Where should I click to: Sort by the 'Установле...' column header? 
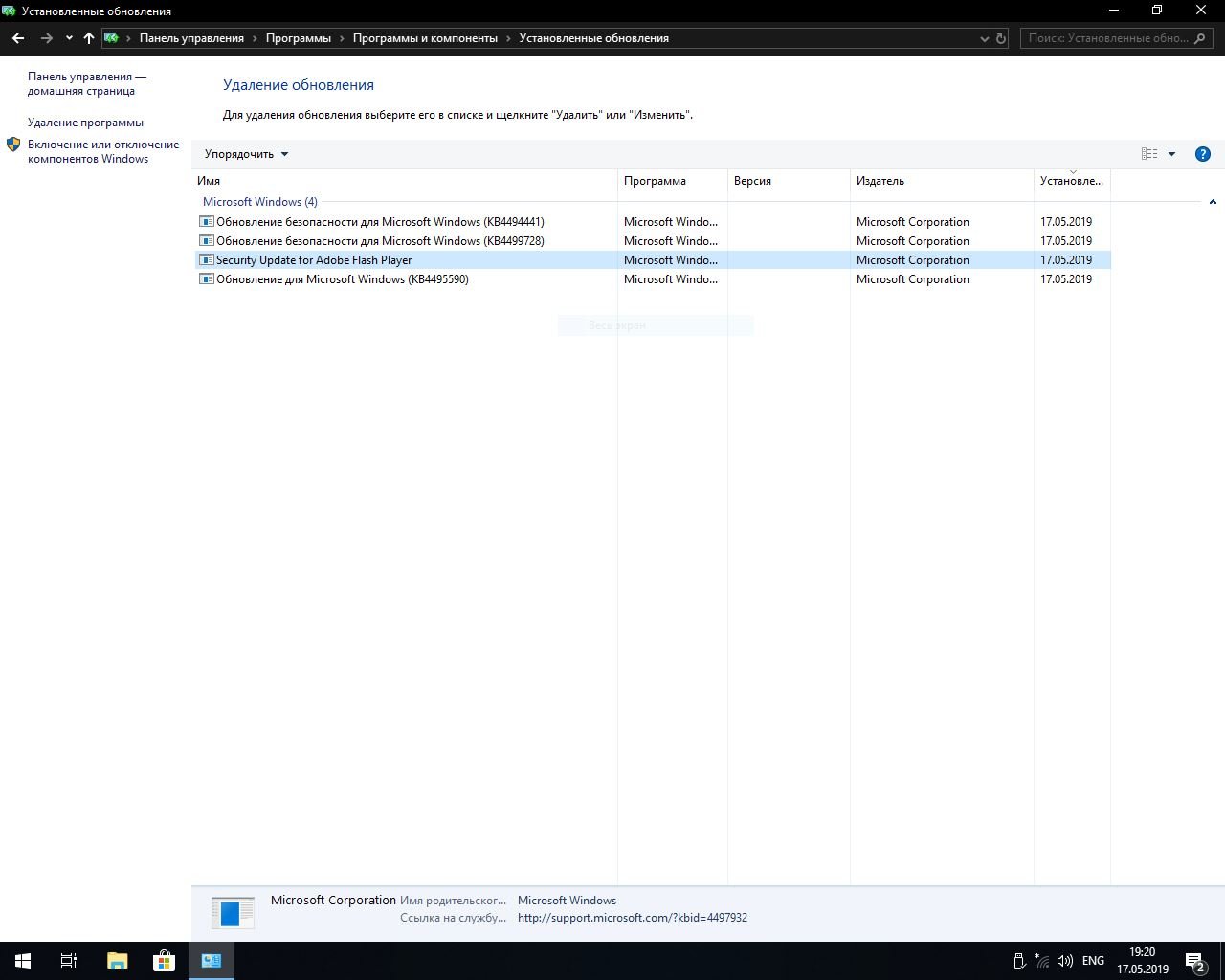click(1072, 181)
